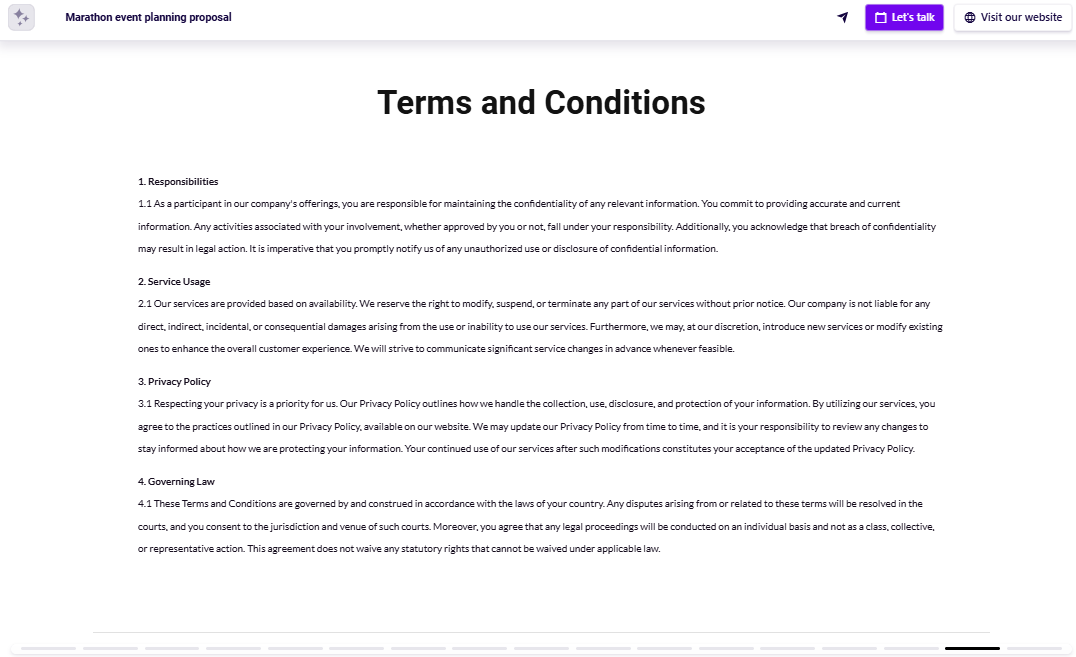Select the document title Marathon event planning proposal

click(x=148, y=17)
